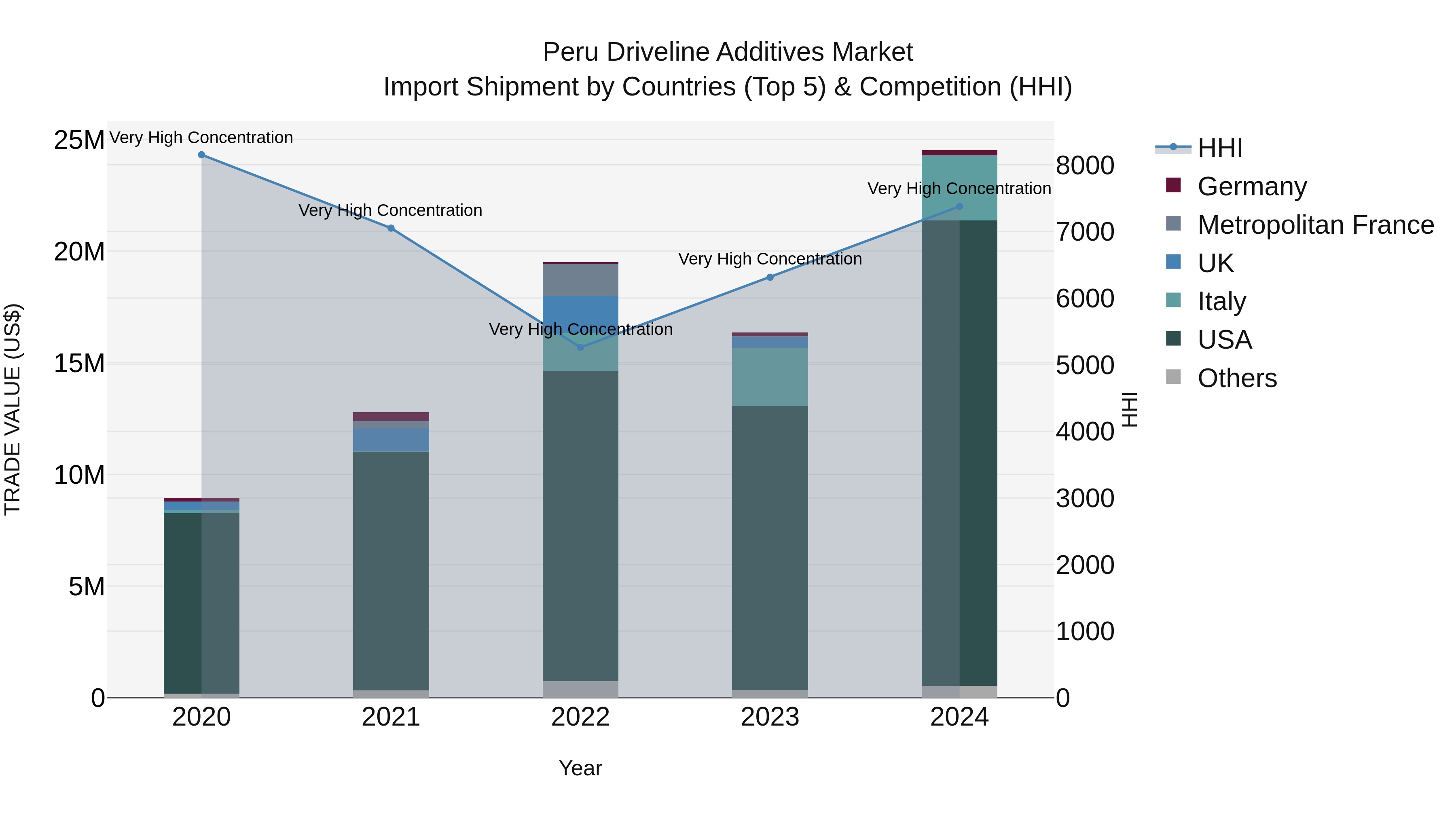Click the USA bar segment for 2022

point(580,526)
